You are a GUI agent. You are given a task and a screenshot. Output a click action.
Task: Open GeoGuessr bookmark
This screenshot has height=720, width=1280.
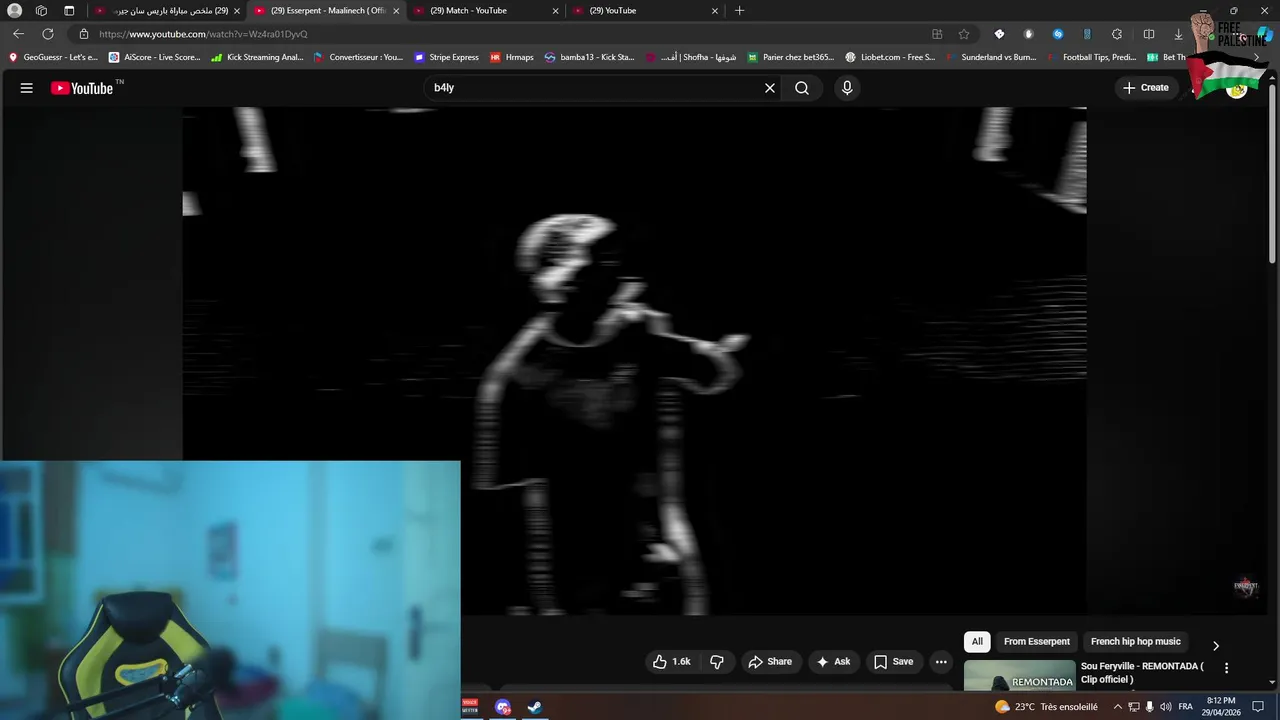pyautogui.click(x=53, y=57)
